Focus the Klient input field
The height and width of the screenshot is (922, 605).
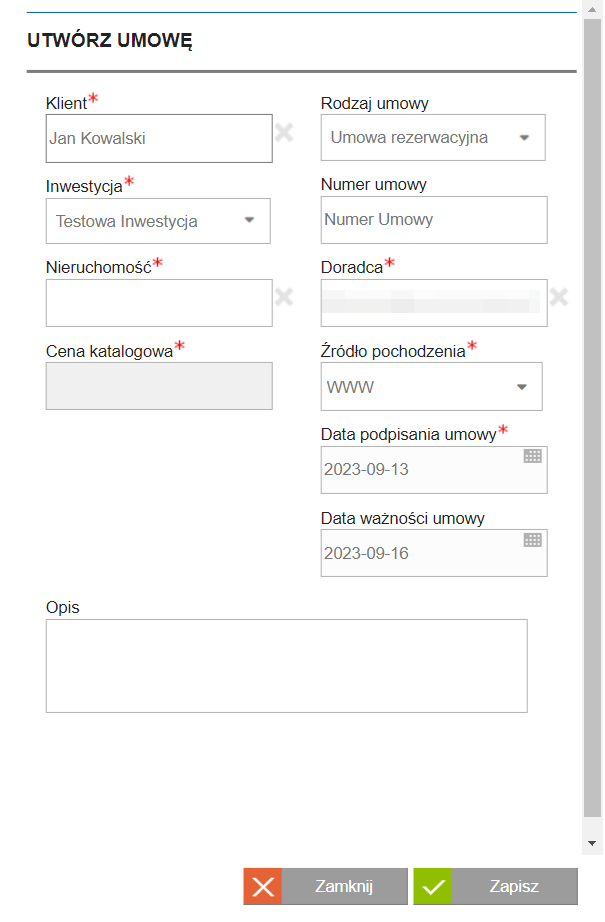(159, 139)
